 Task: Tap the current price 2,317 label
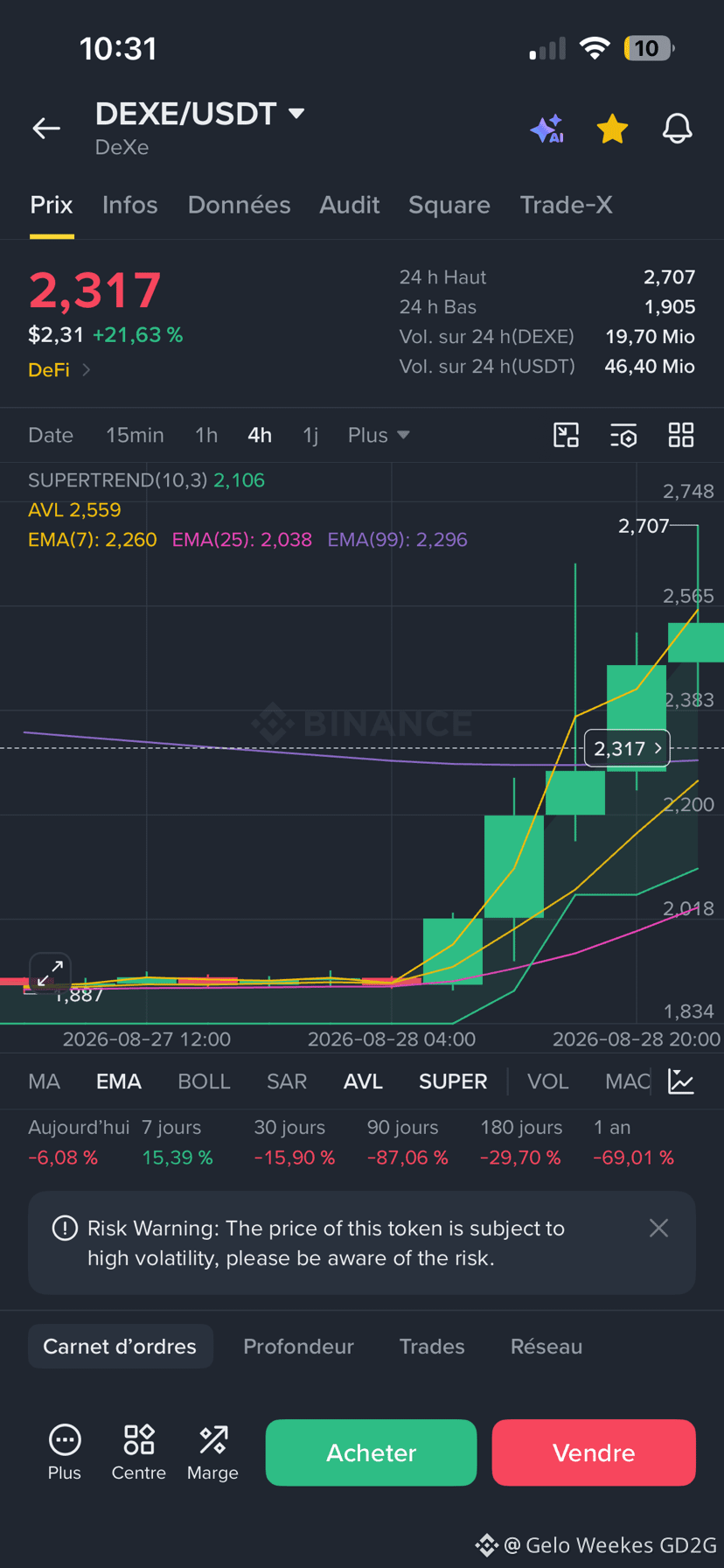tap(627, 749)
